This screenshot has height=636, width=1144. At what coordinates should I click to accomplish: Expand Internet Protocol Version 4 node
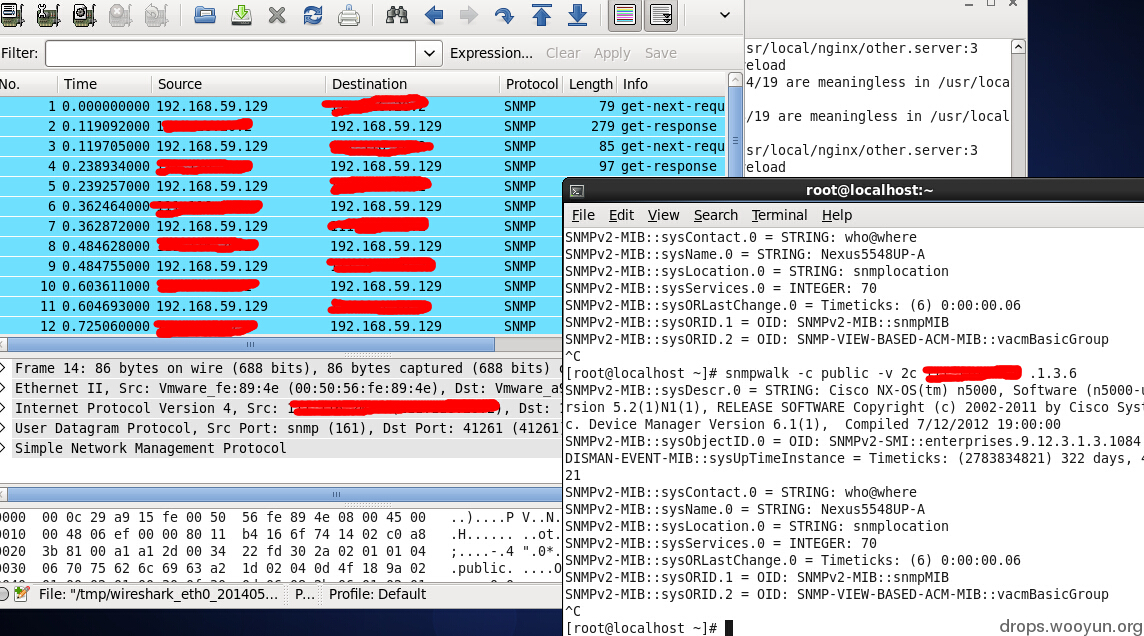click(4, 408)
